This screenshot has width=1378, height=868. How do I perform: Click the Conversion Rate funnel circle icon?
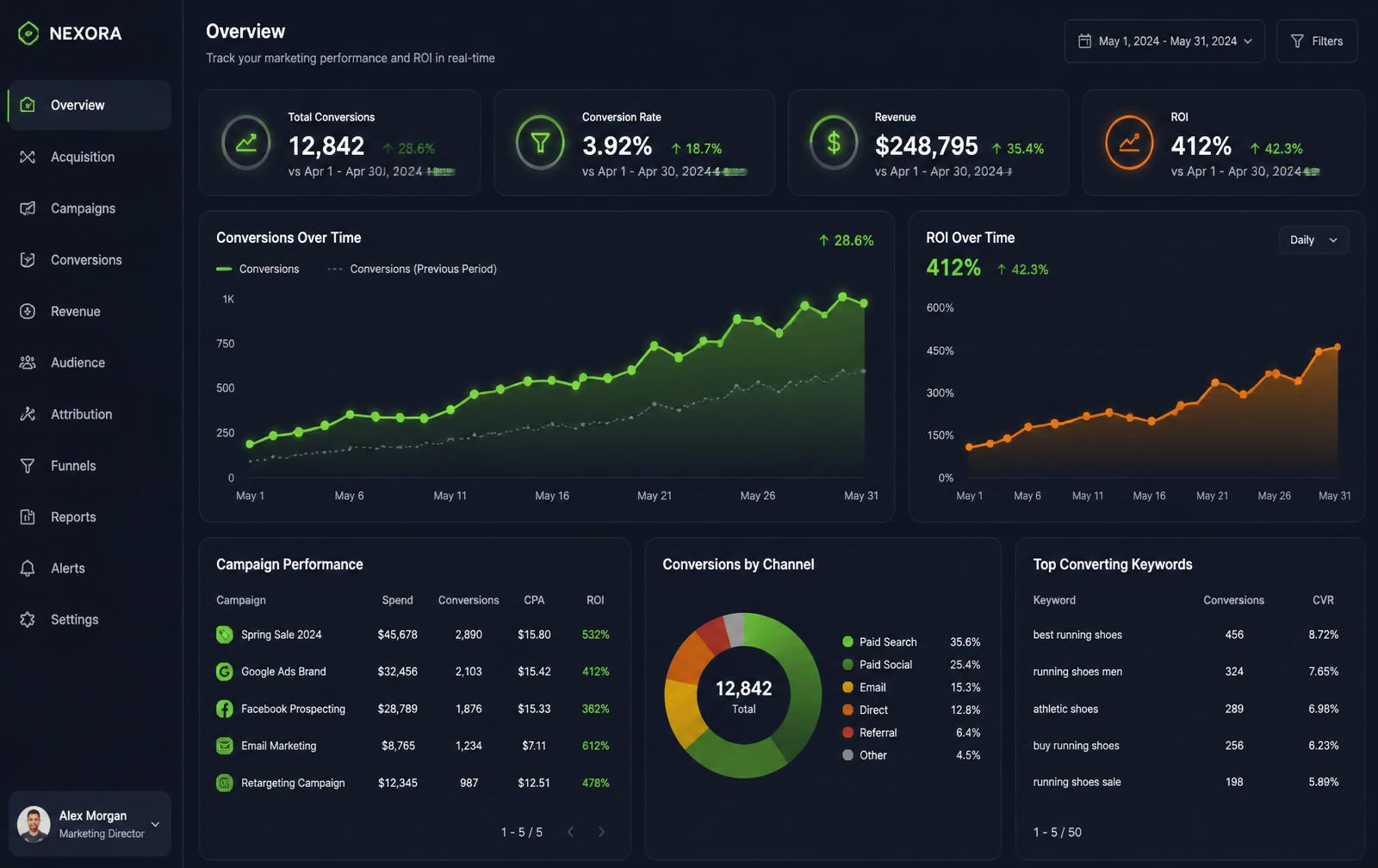540,142
